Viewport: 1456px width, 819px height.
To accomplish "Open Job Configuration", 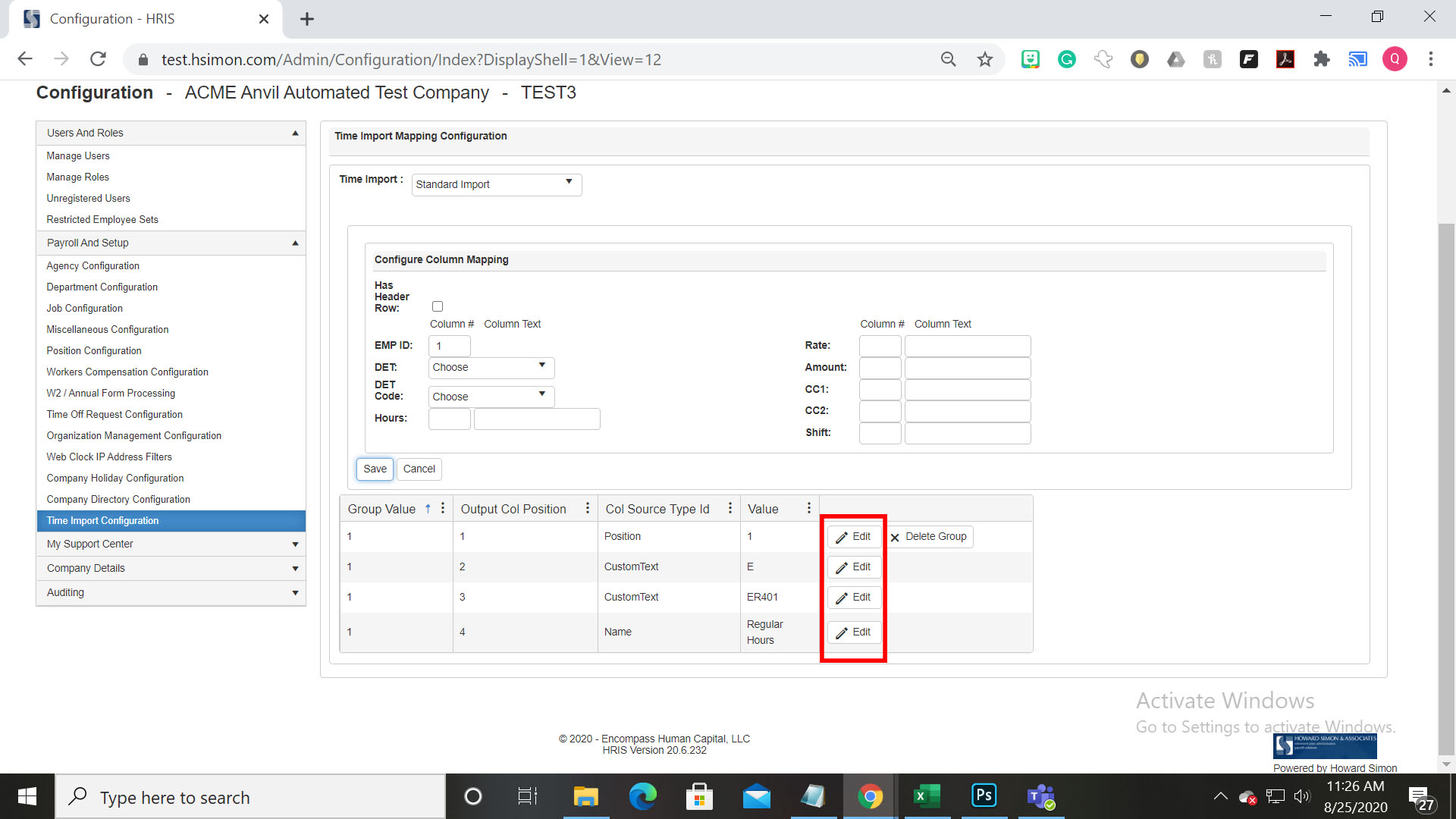I will point(84,308).
